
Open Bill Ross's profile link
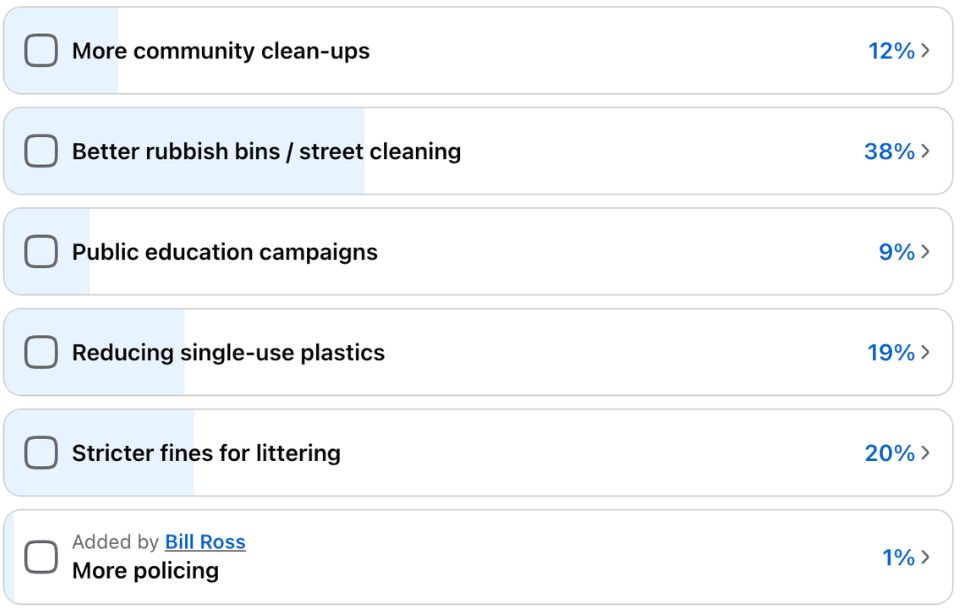(x=205, y=542)
